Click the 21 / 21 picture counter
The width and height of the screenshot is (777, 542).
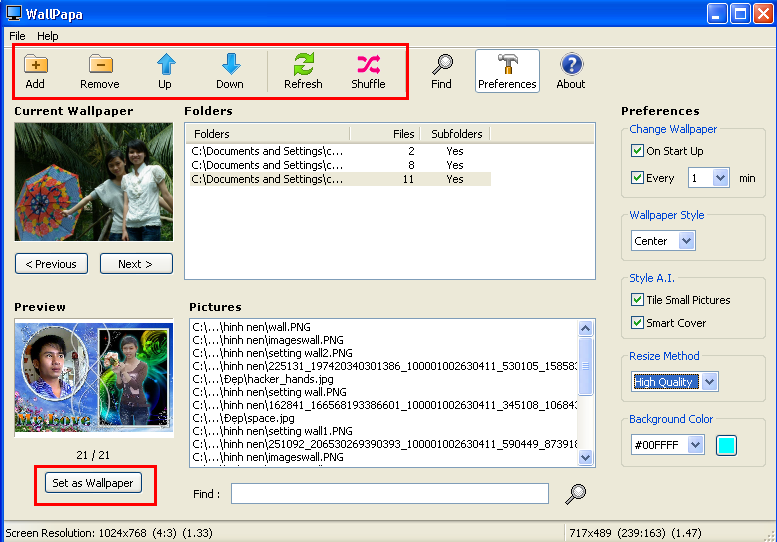(93, 455)
